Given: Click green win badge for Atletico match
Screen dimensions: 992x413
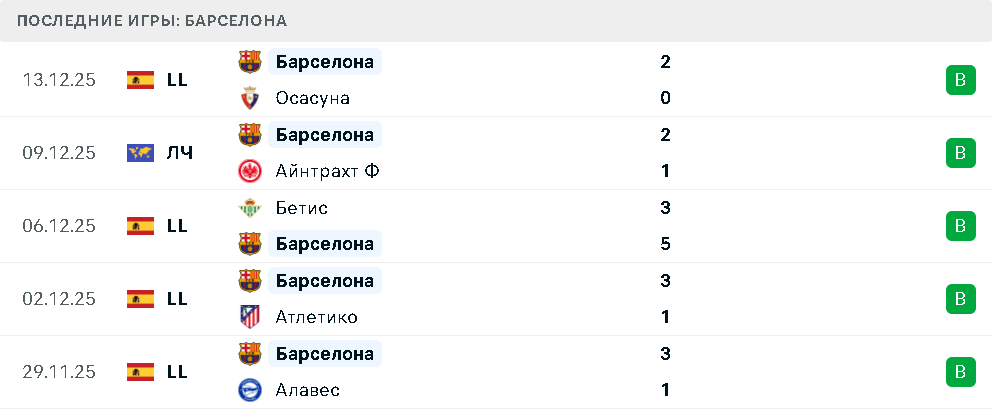Looking at the screenshot, I should click(960, 299).
